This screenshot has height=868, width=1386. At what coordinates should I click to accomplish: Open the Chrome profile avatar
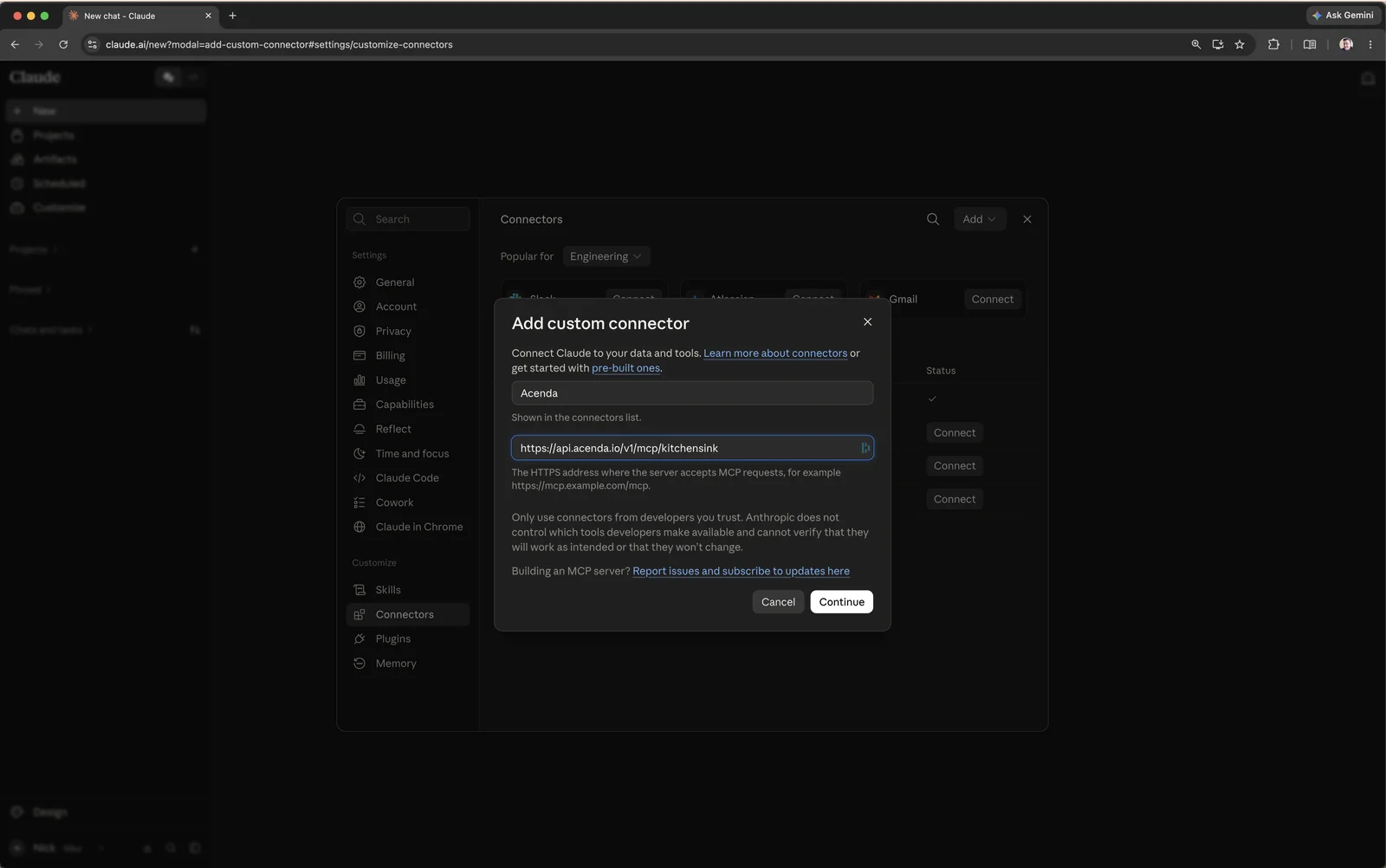[x=1346, y=44]
